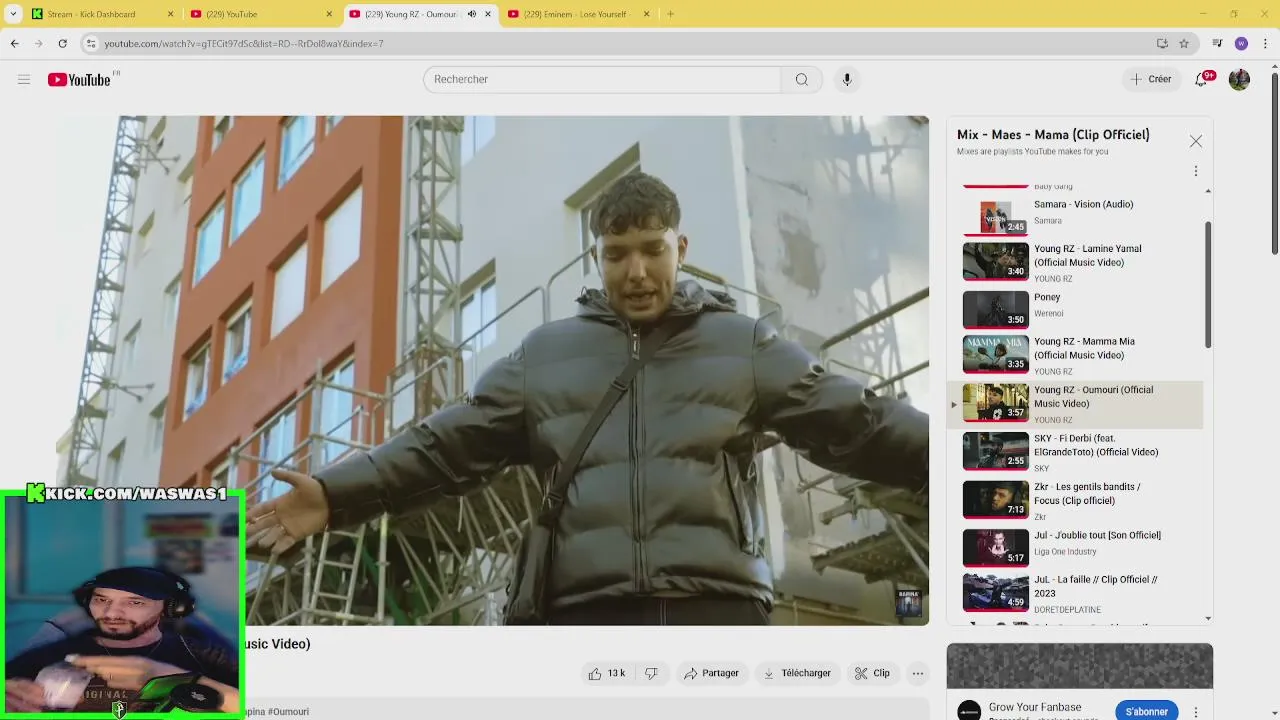Start voice search with microphone icon
The width and height of the screenshot is (1280, 720).
pyautogui.click(x=847, y=79)
